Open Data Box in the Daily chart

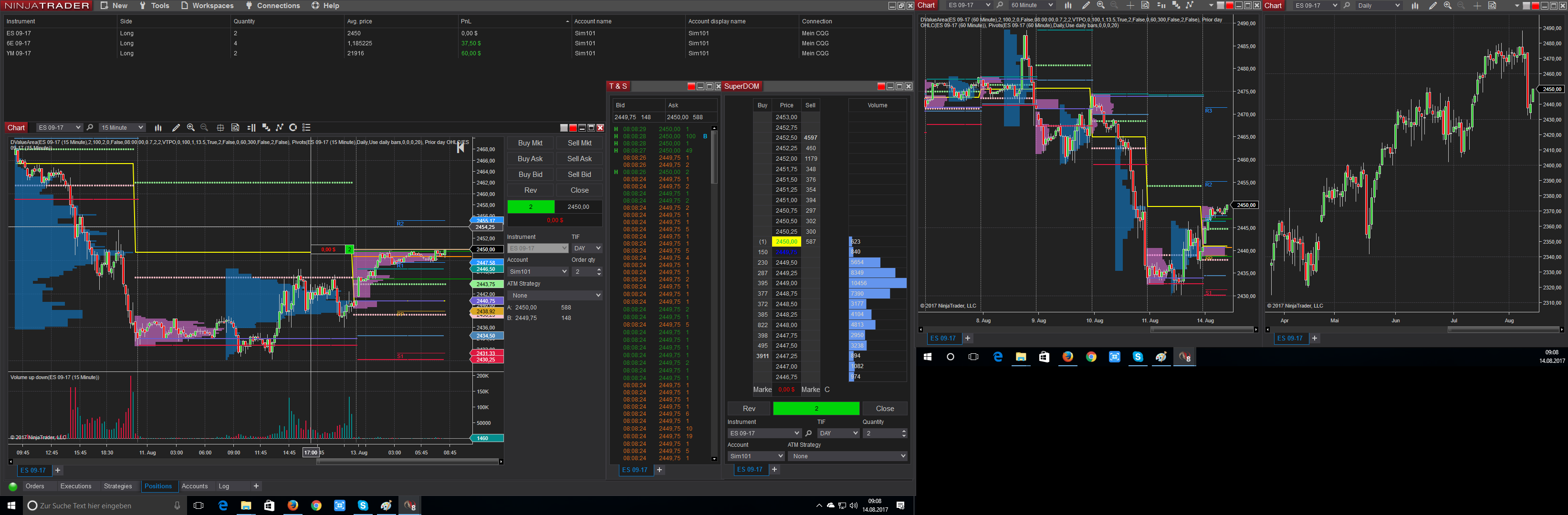point(1493,5)
